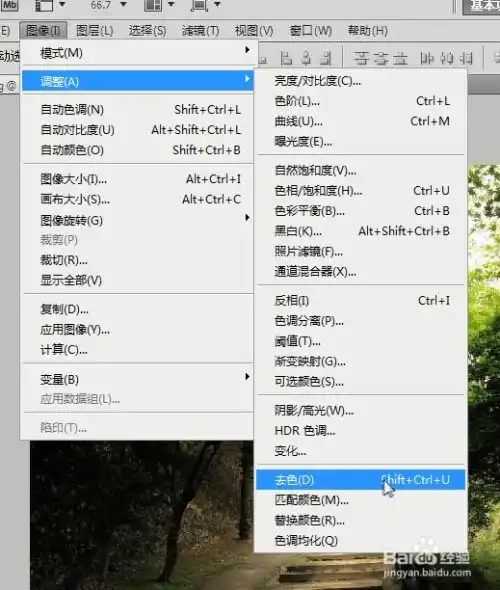This screenshot has height=590, width=500.
Task: Choose 裁切(R)... menu item
Action: pyautogui.click(x=138, y=260)
